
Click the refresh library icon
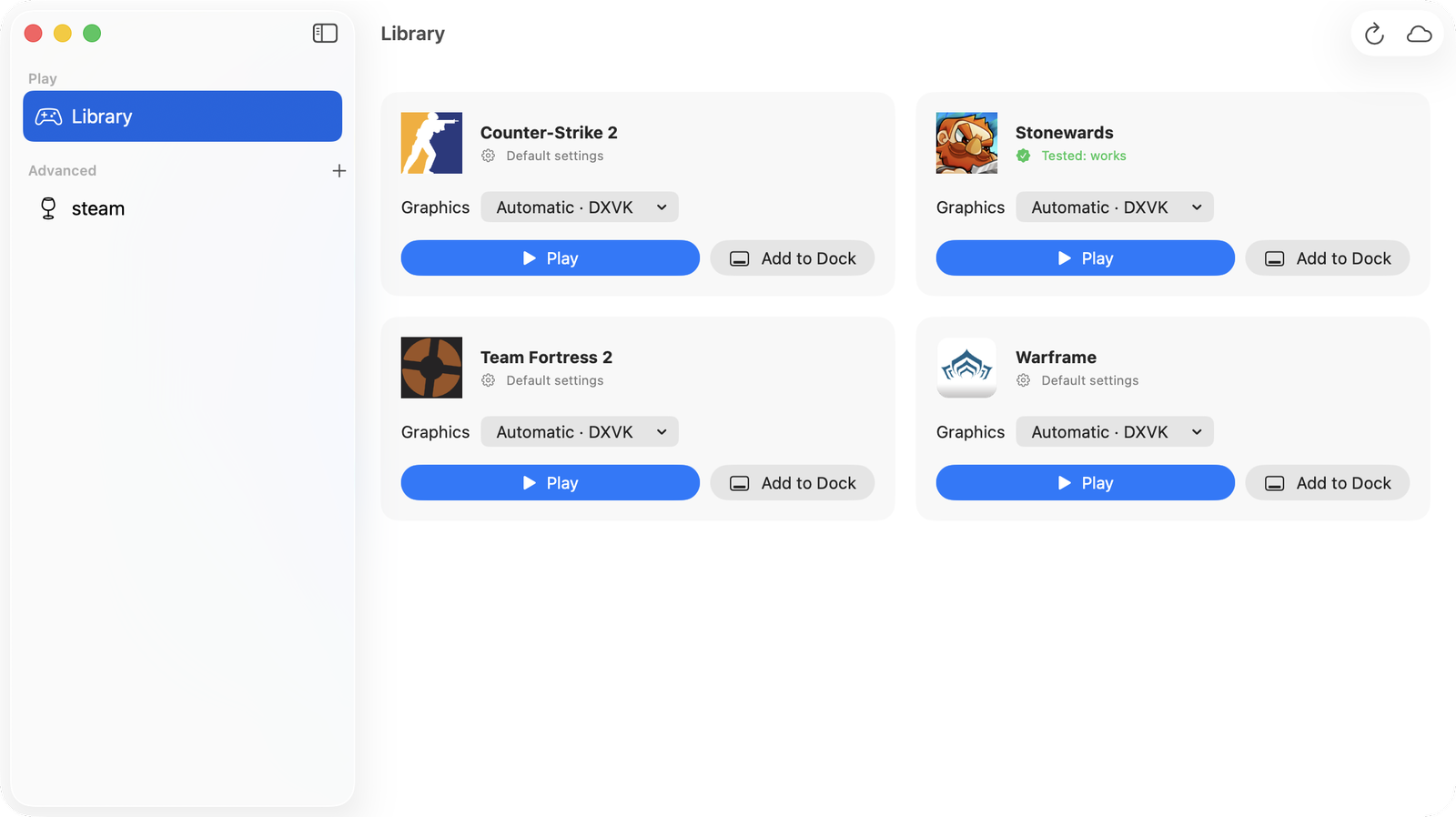pyautogui.click(x=1374, y=34)
